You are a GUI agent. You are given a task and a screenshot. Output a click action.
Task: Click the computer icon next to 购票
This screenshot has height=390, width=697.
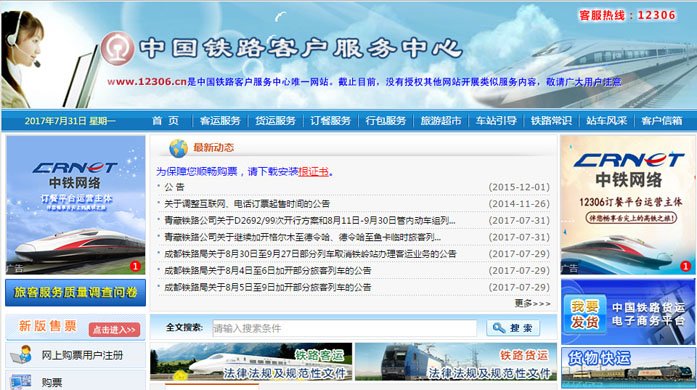click(x=21, y=382)
